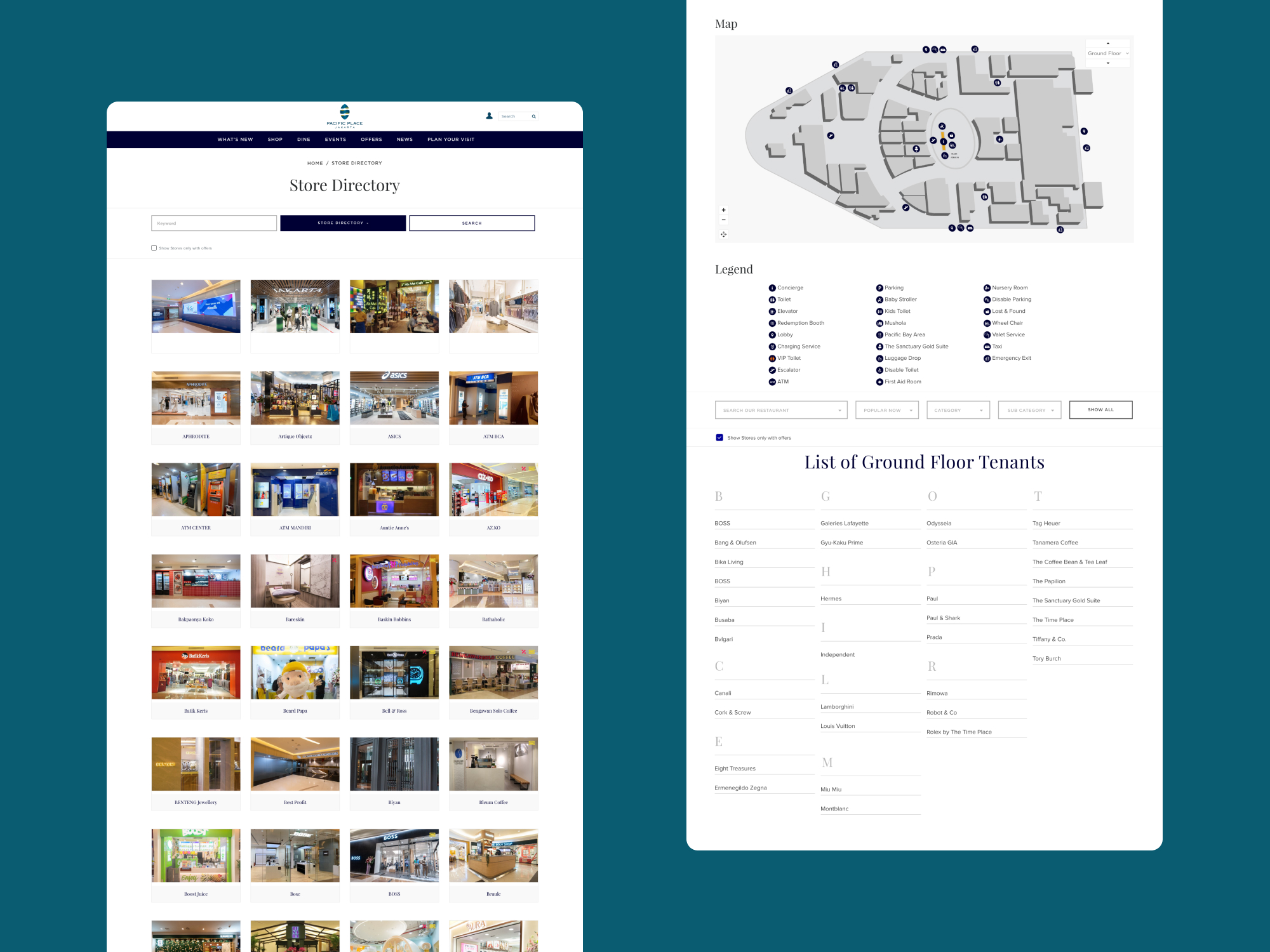Open the Plan Your Visit menu
Image resolution: width=1270 pixels, height=952 pixels.
click(451, 140)
